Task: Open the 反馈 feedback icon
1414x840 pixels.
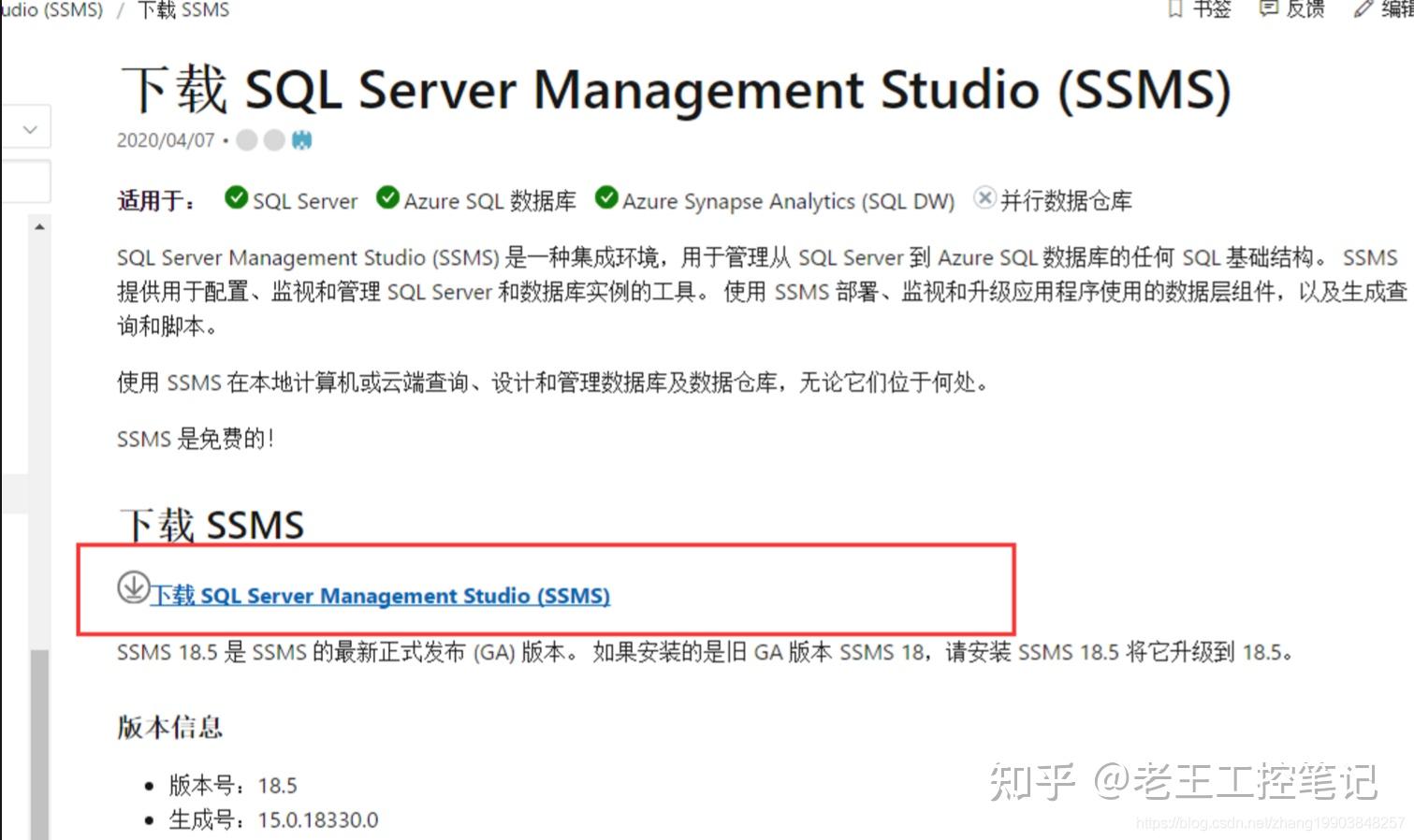Action: (1269, 9)
